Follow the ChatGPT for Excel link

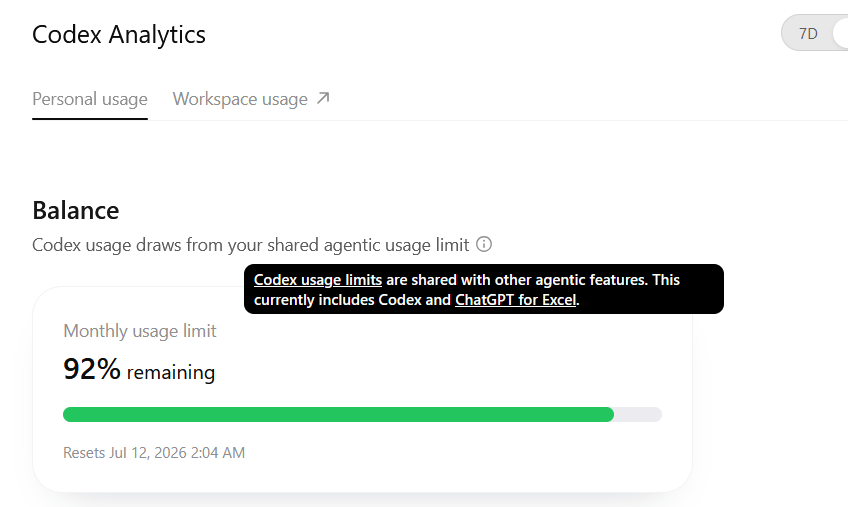point(515,300)
